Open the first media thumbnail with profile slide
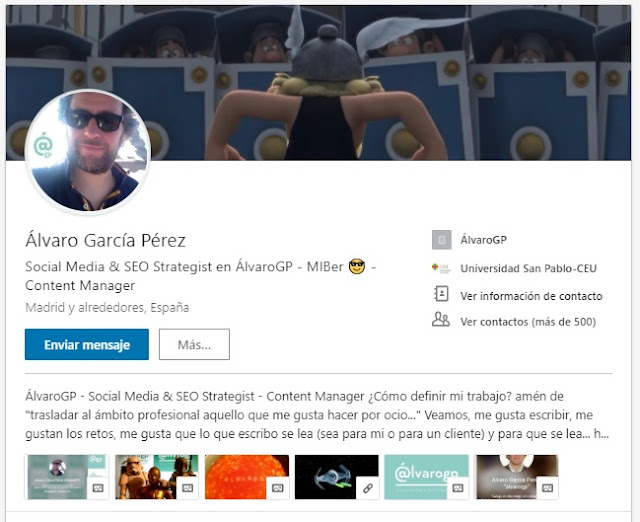The width and height of the screenshot is (640, 522). 67,477
